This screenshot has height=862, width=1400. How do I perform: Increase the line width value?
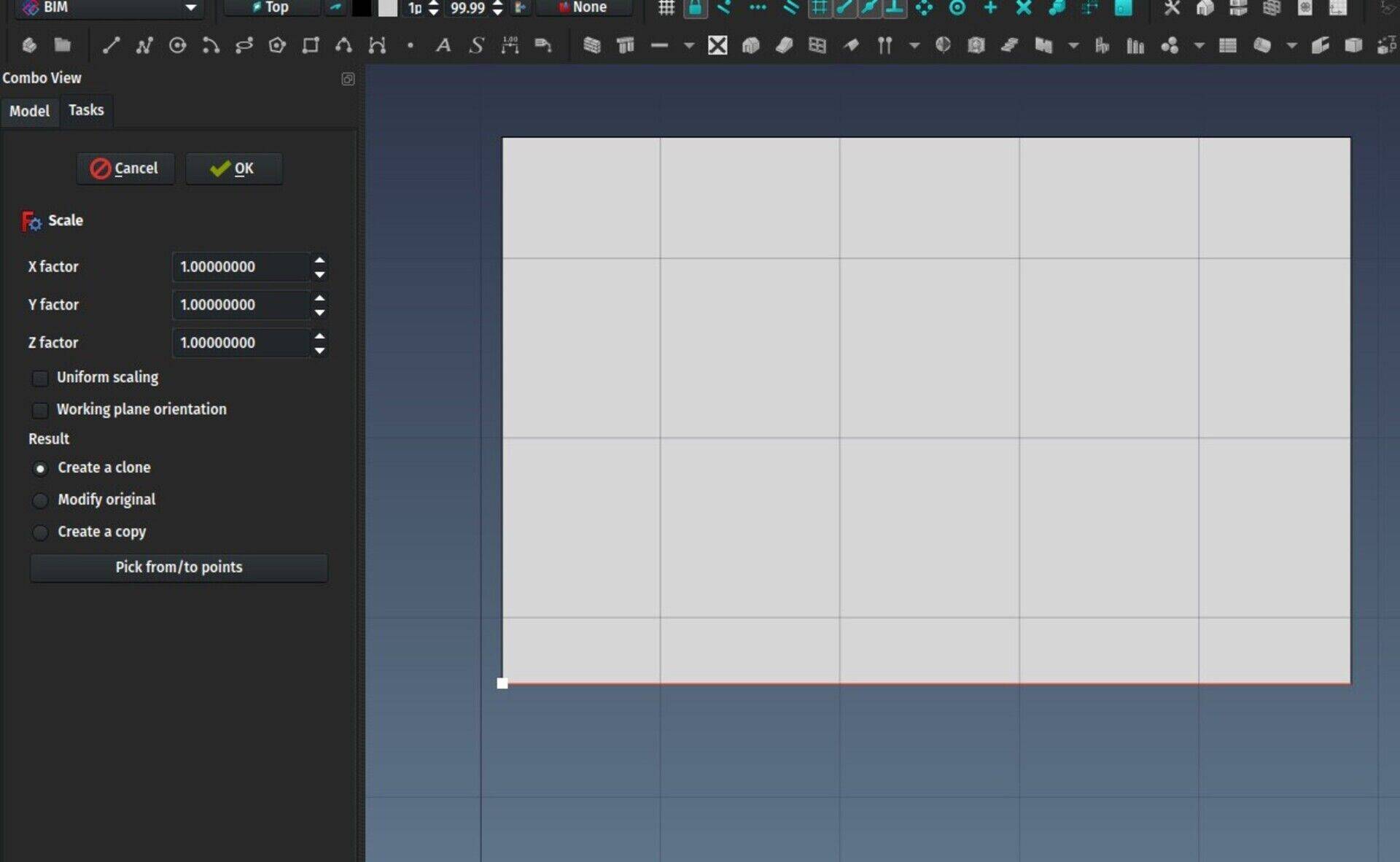[x=433, y=4]
